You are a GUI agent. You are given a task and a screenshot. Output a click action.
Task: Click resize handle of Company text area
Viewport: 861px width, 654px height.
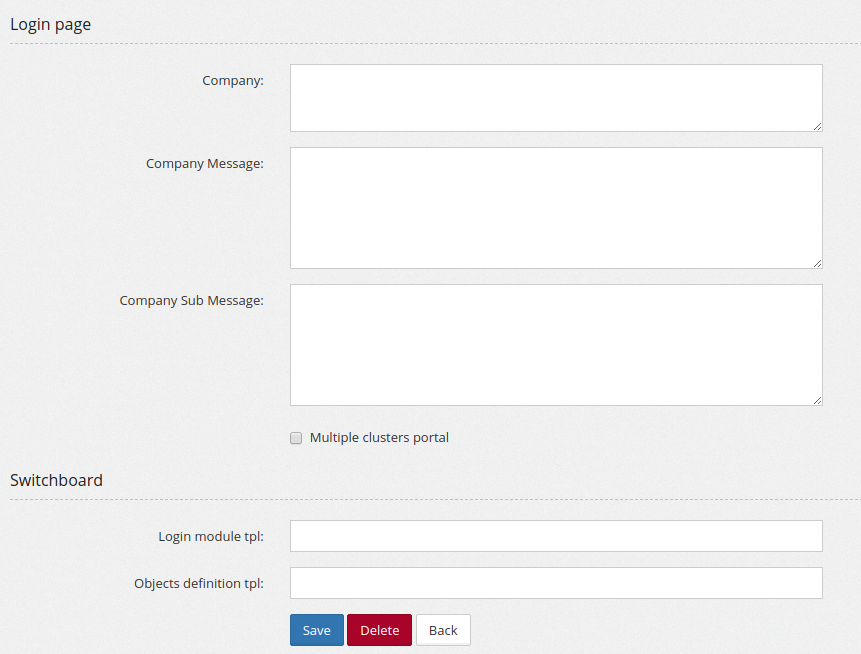click(x=817, y=126)
